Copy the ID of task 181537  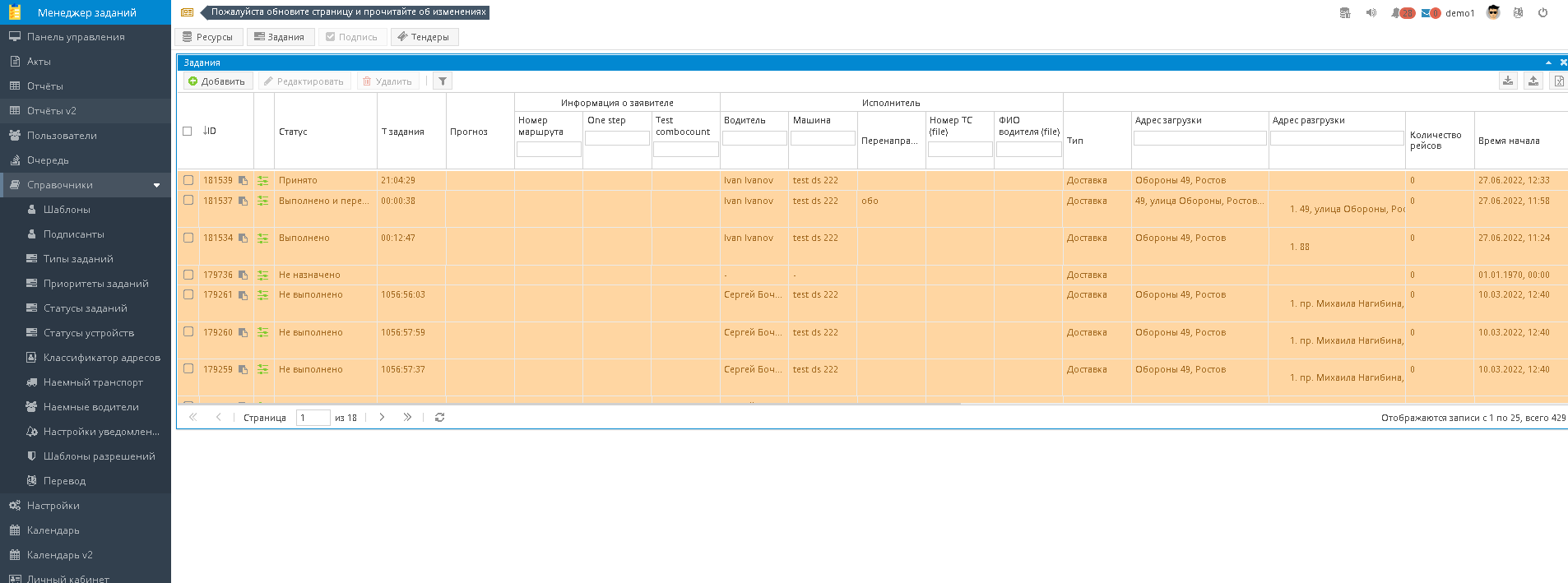(x=243, y=201)
